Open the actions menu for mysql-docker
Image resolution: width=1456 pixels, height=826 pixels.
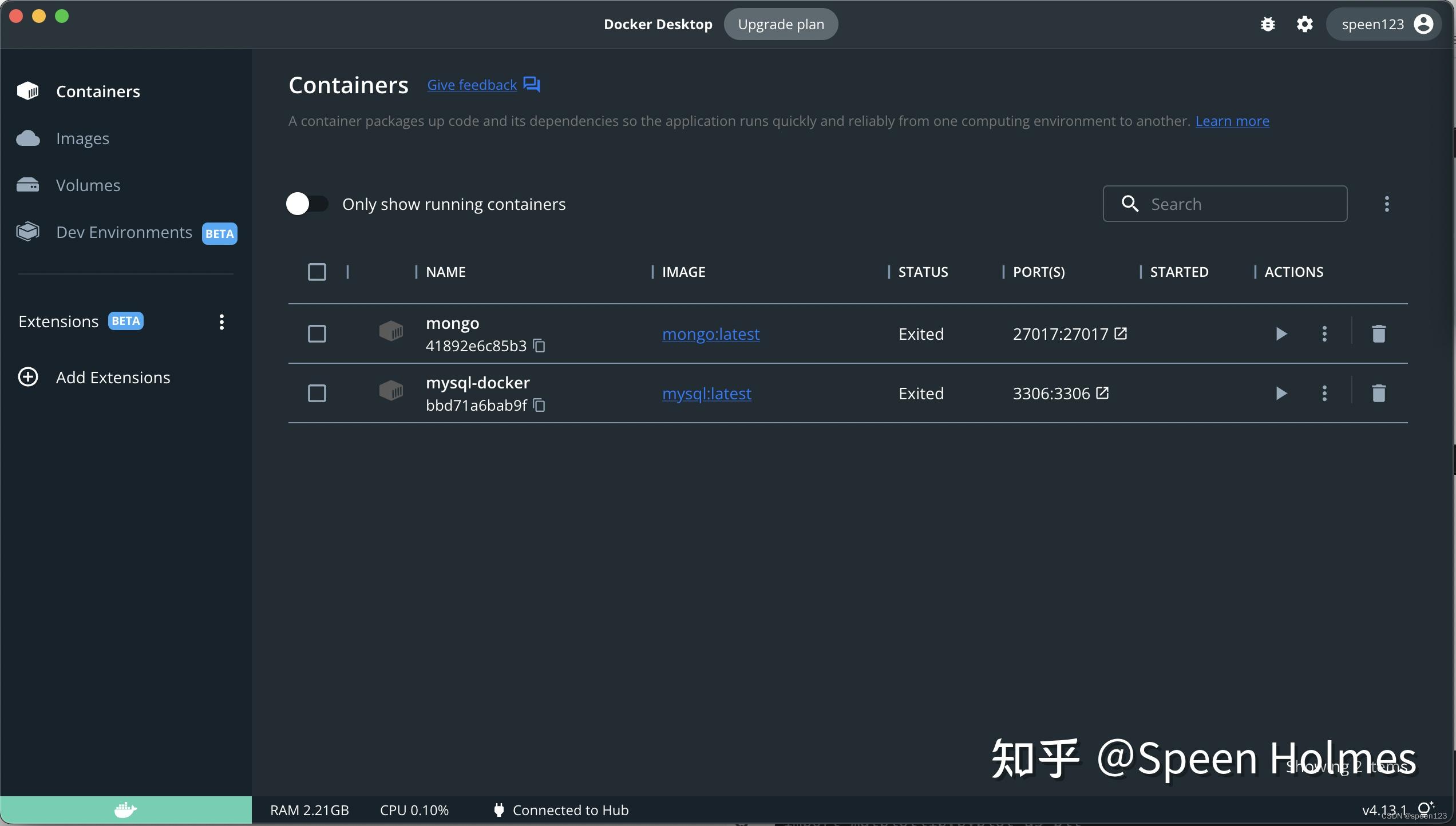(1324, 393)
